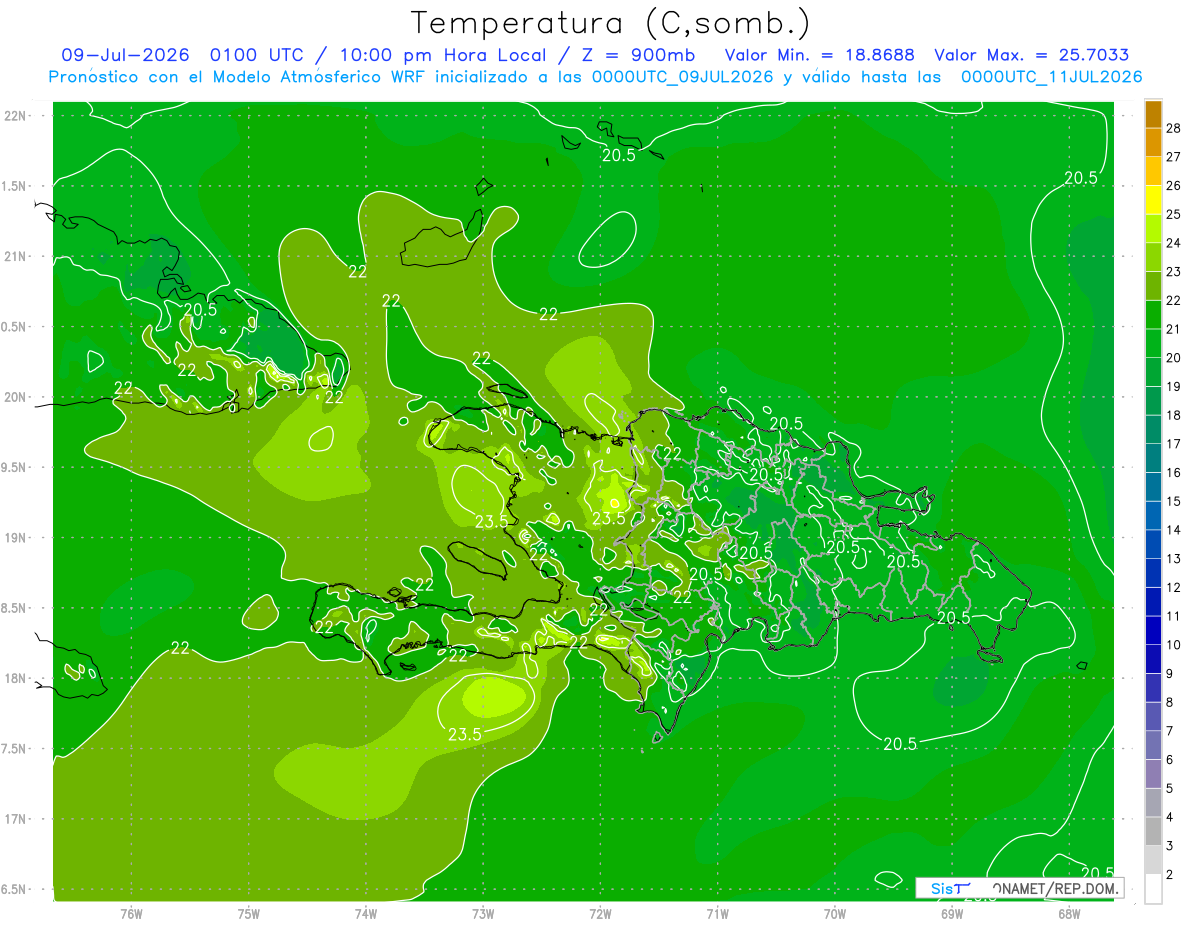Click the '21' colorbar scale label
The width and height of the screenshot is (1200, 927).
point(1173,329)
